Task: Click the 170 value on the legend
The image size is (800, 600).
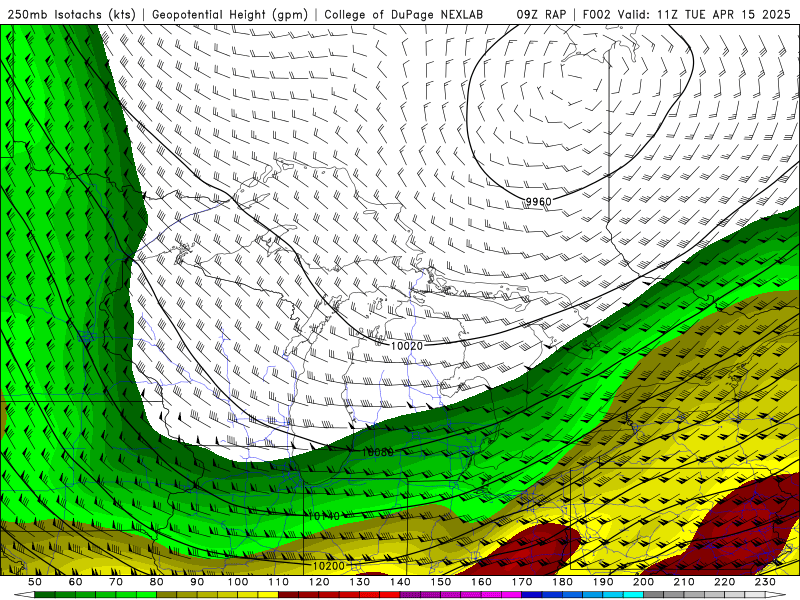Action: (x=522, y=582)
